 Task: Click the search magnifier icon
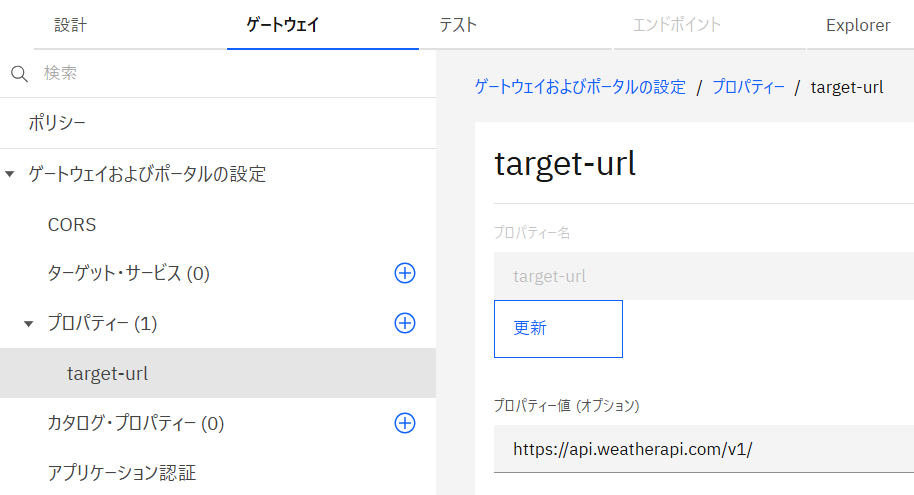(19, 73)
